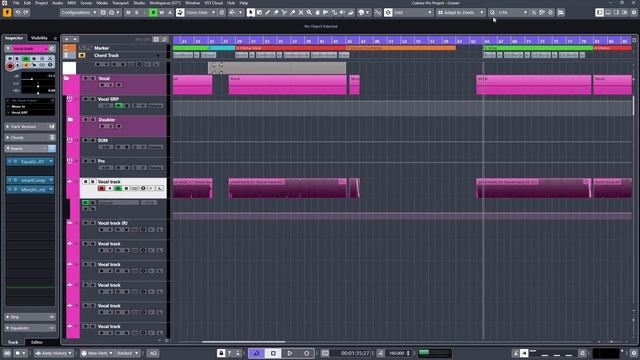The image size is (640, 360).
Task: Toggle global Write automation W button
Action: click(162, 13)
